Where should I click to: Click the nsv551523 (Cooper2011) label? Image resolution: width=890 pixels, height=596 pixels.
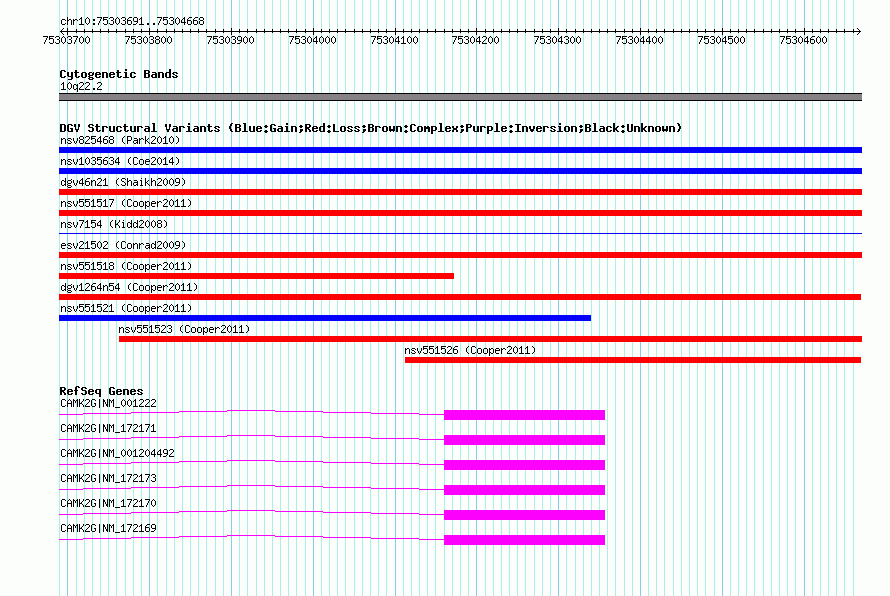184,329
